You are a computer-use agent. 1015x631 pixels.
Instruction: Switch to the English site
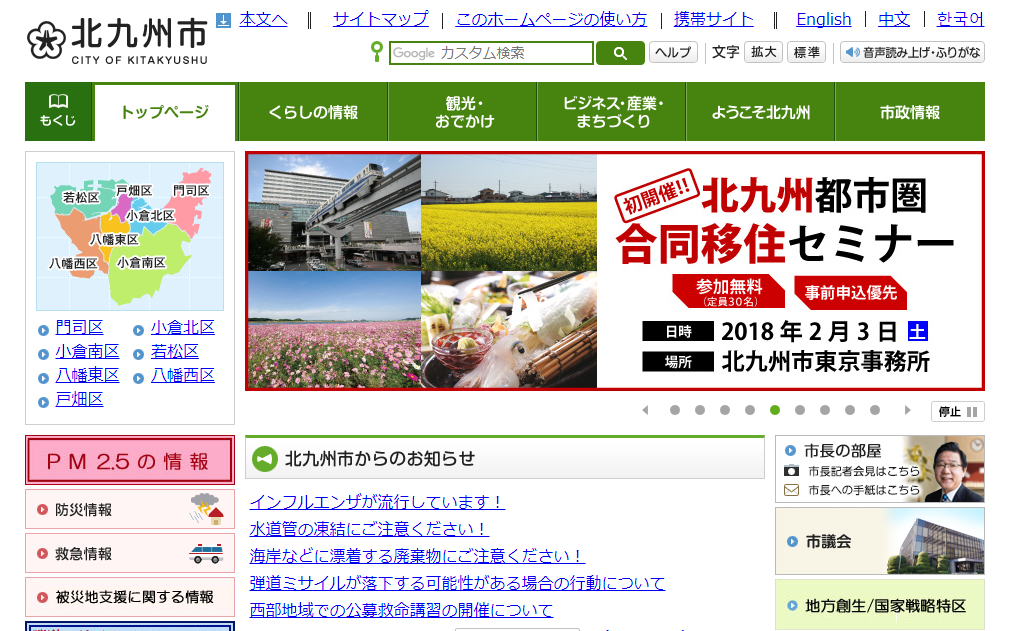[x=823, y=19]
